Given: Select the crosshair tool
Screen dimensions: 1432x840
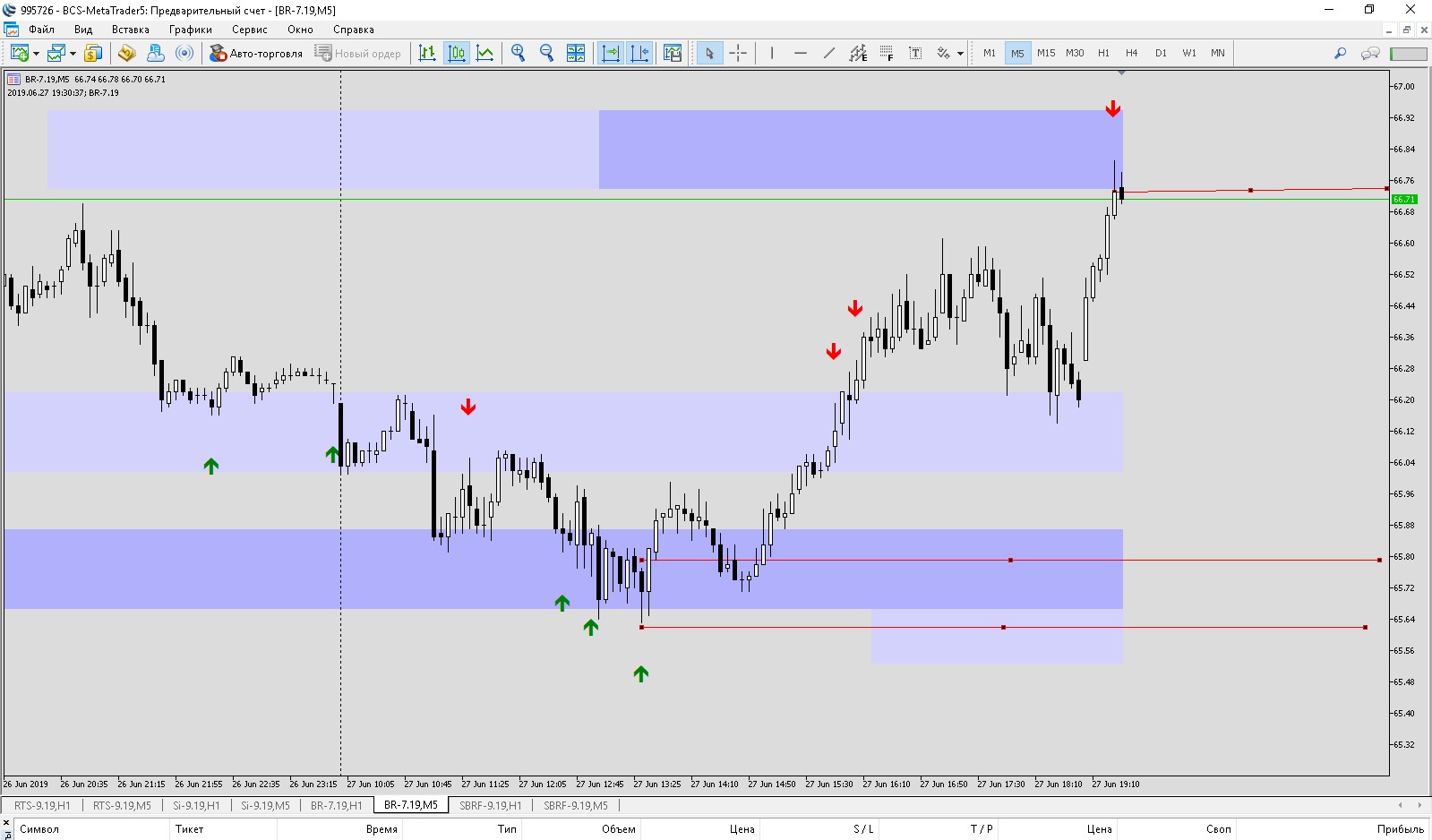Looking at the screenshot, I should [738, 53].
